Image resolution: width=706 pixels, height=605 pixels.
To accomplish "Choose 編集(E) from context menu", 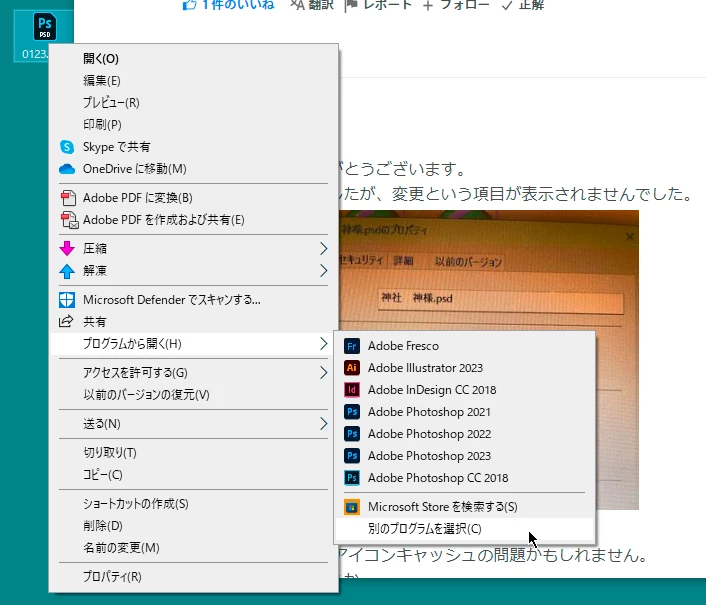I will [x=193, y=81].
